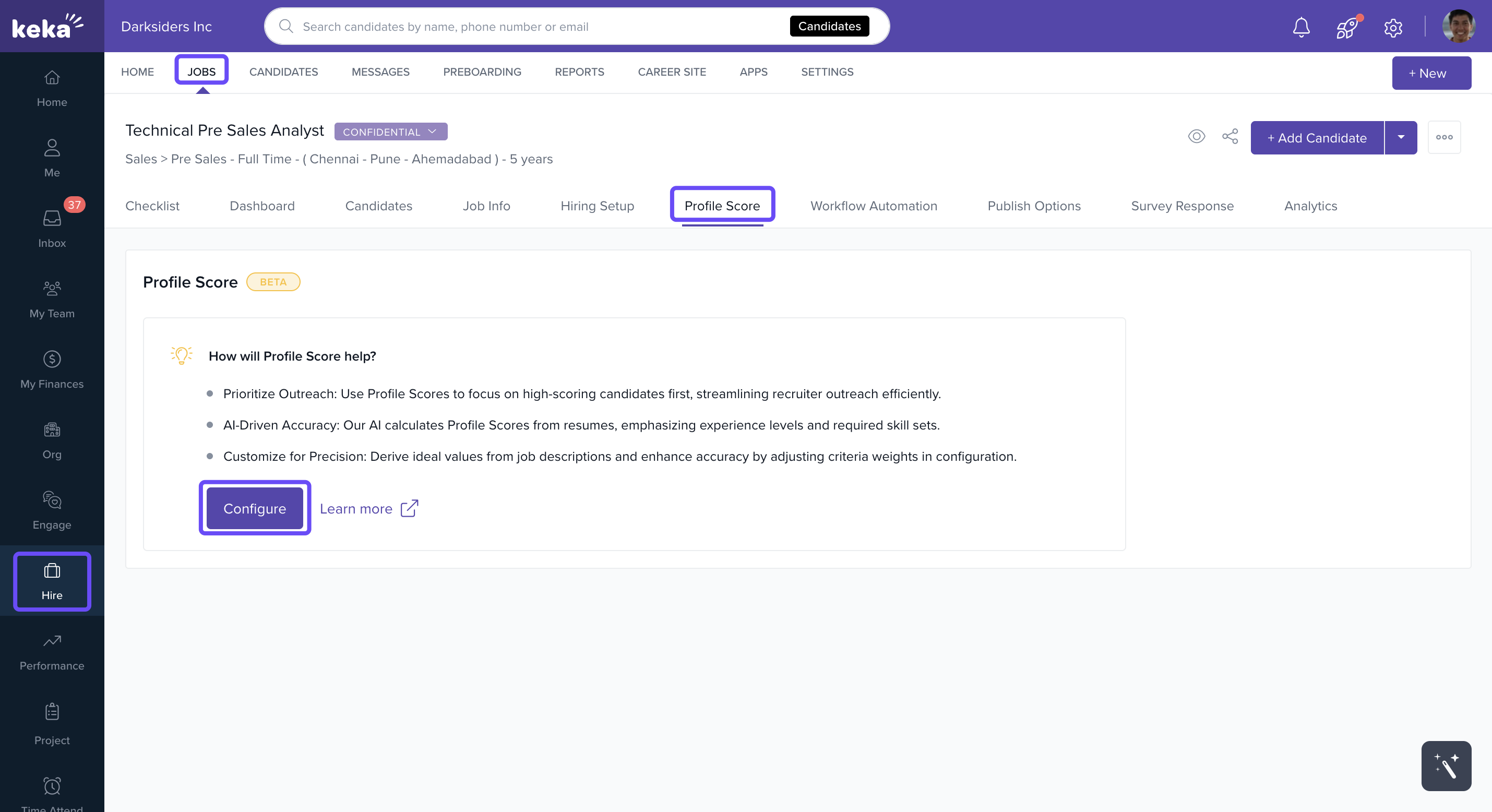Screen dimensions: 1492x812
Task: Go to My Finances in sidebar
Action: pos(52,369)
